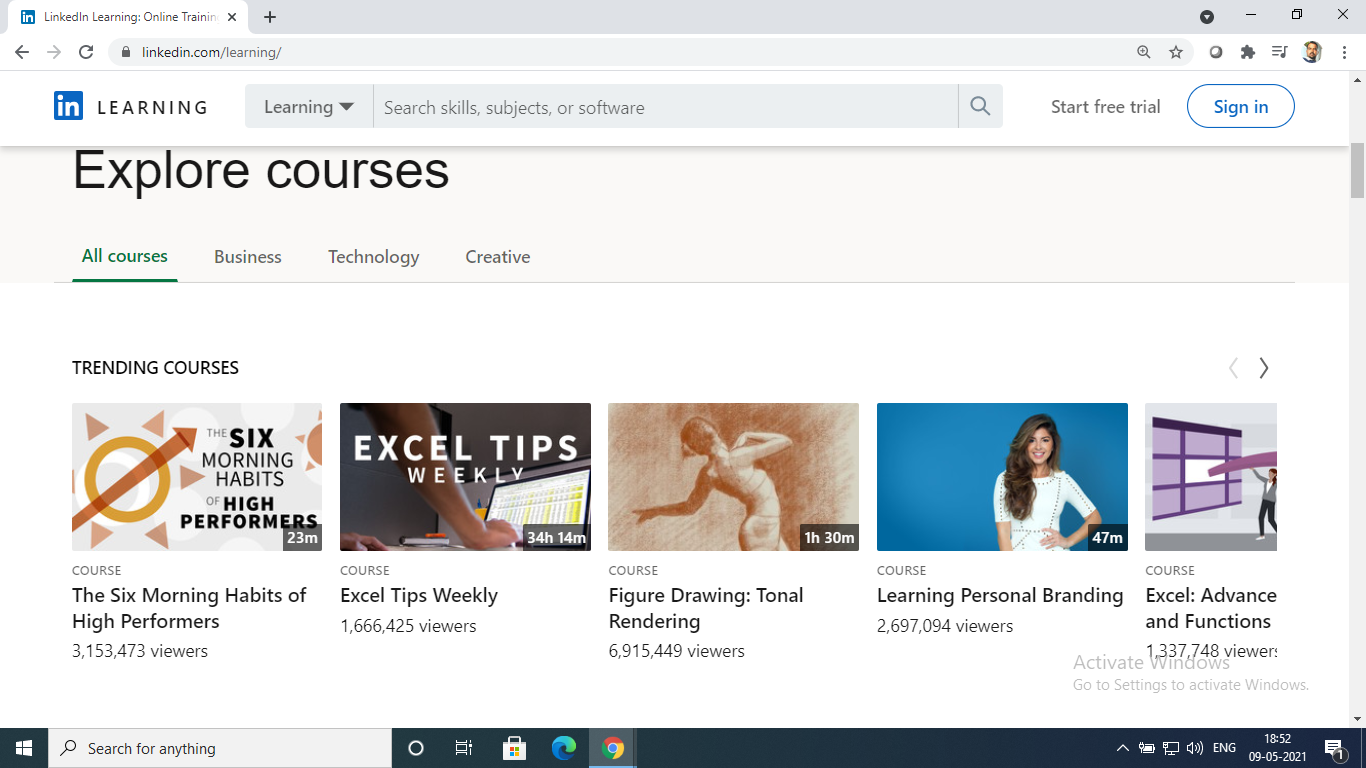Click the browser address bar URL
The height and width of the screenshot is (768, 1366).
tap(211, 52)
